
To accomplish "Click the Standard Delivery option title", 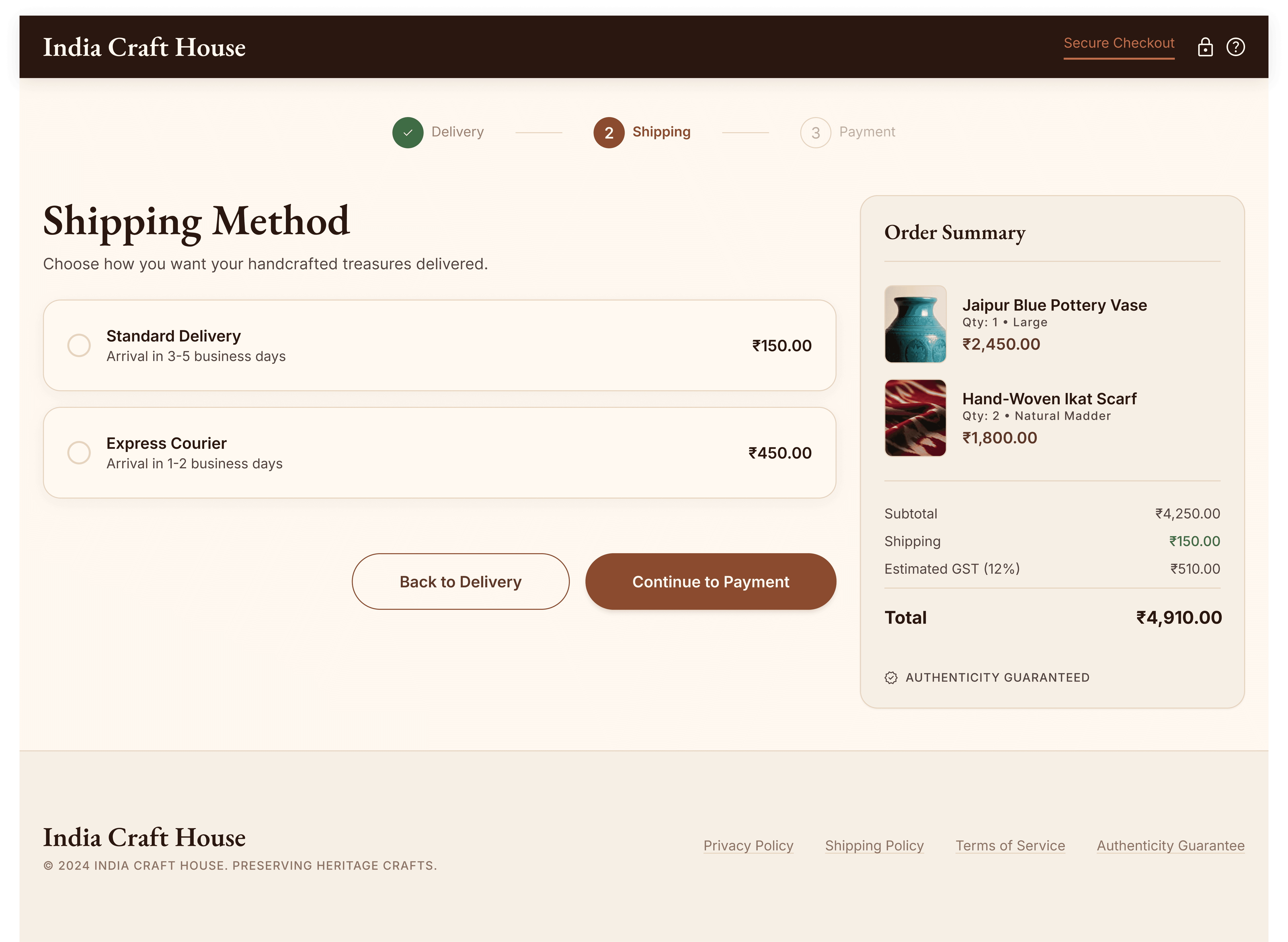I will (173, 336).
